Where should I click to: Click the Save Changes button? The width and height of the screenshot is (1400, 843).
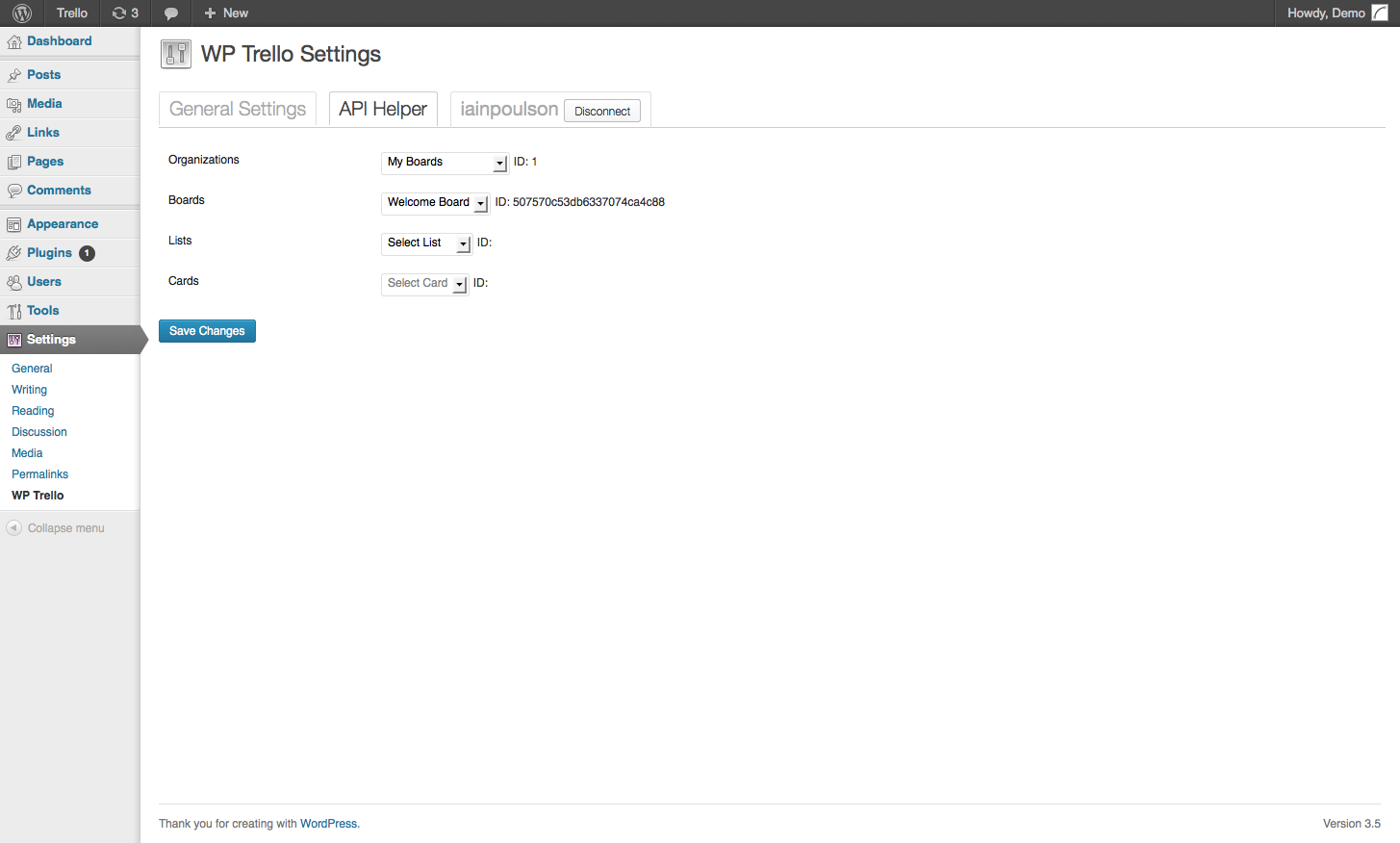click(207, 331)
